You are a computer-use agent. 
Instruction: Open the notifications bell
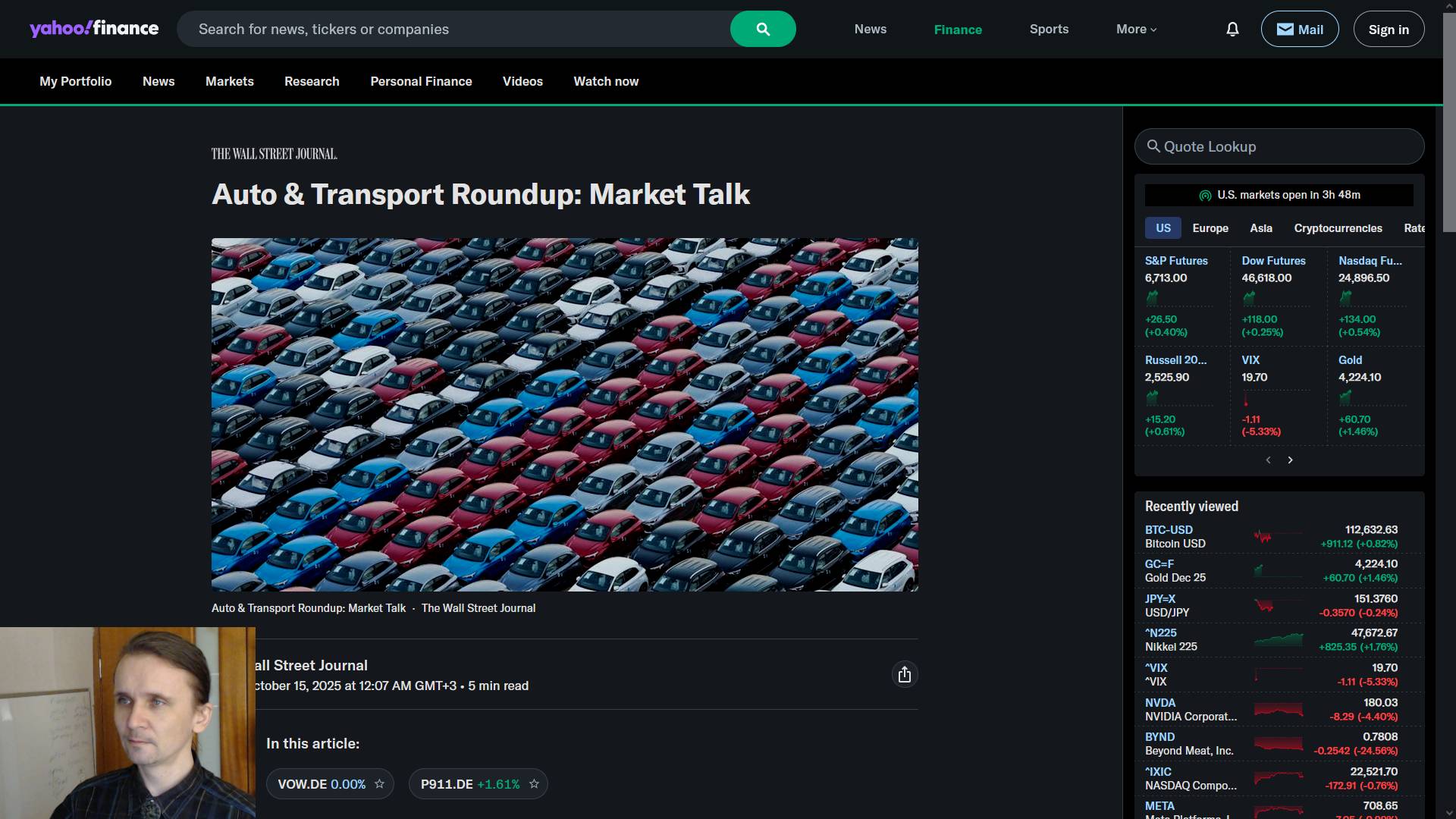1232,29
